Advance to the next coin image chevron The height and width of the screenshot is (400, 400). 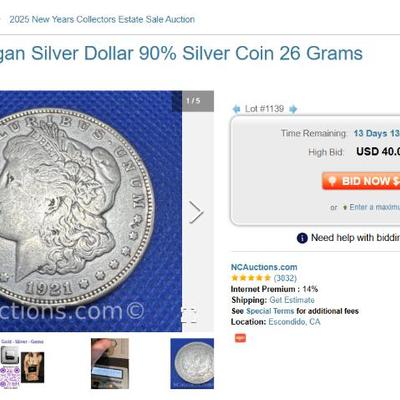click(x=196, y=212)
